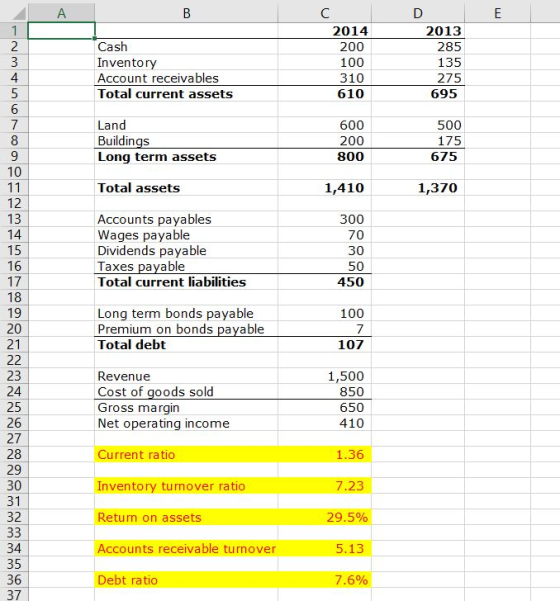Select row 11 header
This screenshot has width=560, height=601.
click(14, 188)
